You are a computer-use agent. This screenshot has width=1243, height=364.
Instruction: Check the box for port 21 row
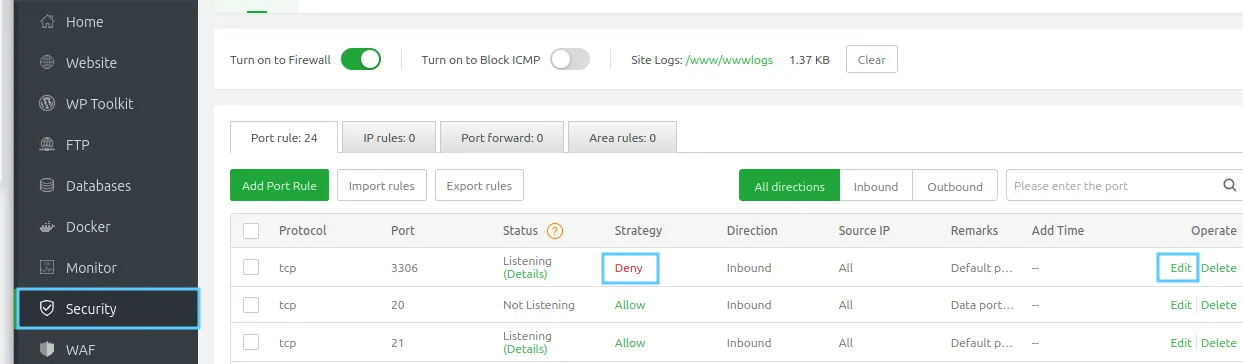coord(251,342)
